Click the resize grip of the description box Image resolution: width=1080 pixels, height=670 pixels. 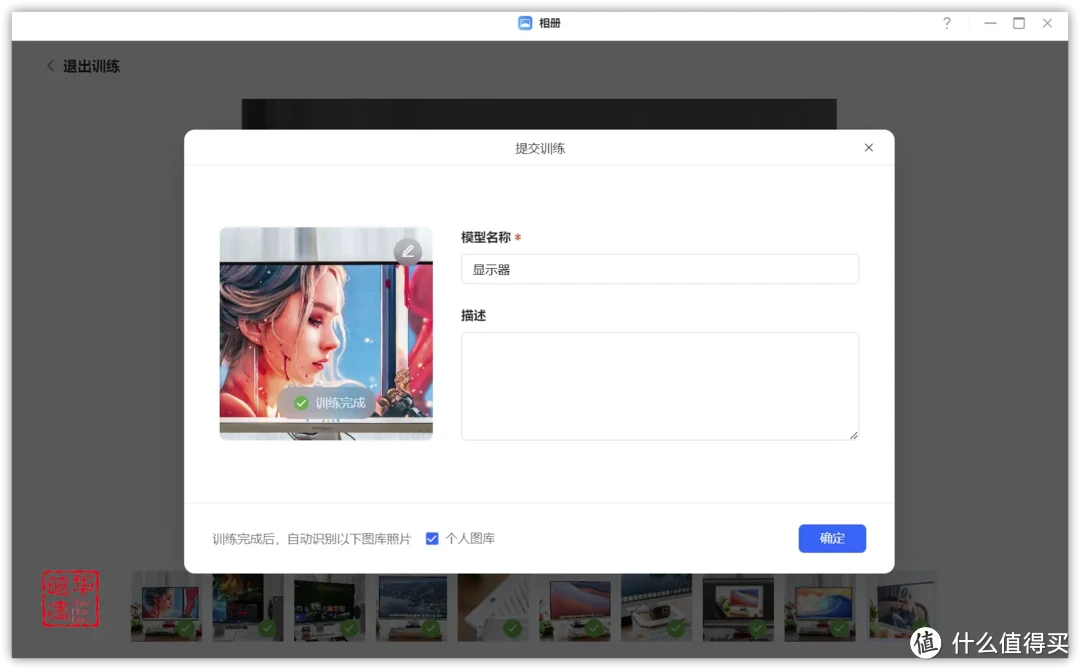click(x=855, y=435)
